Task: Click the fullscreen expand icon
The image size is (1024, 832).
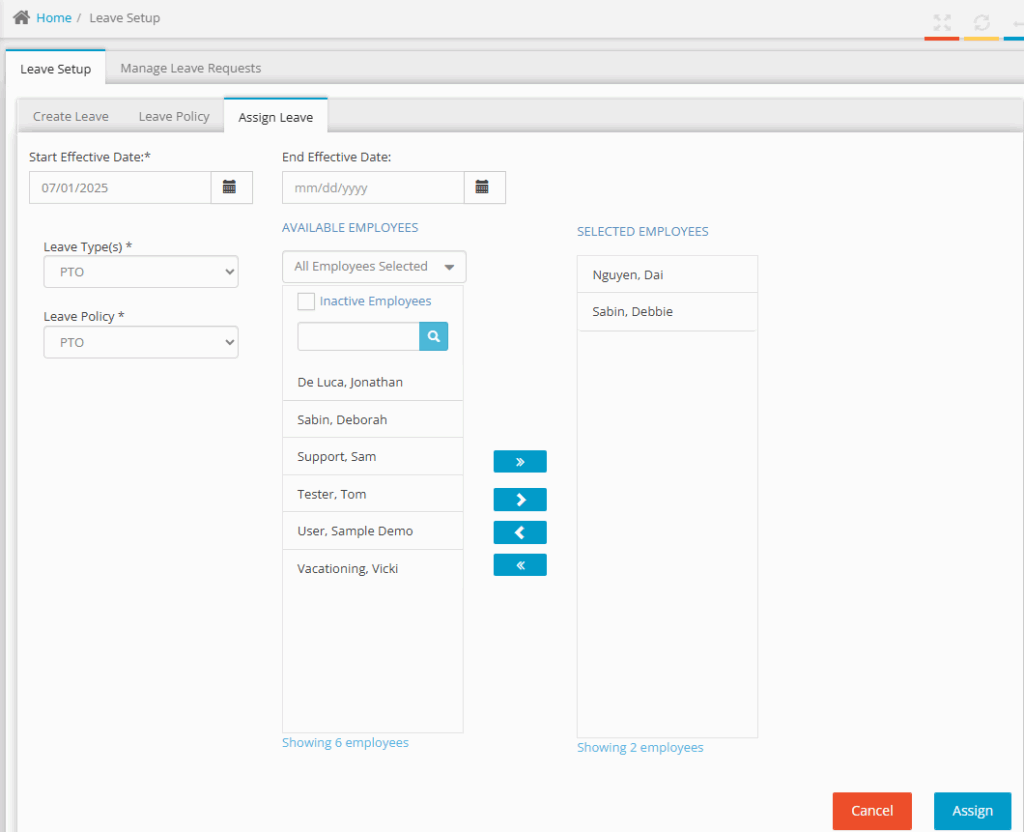Action: pyautogui.click(x=942, y=23)
